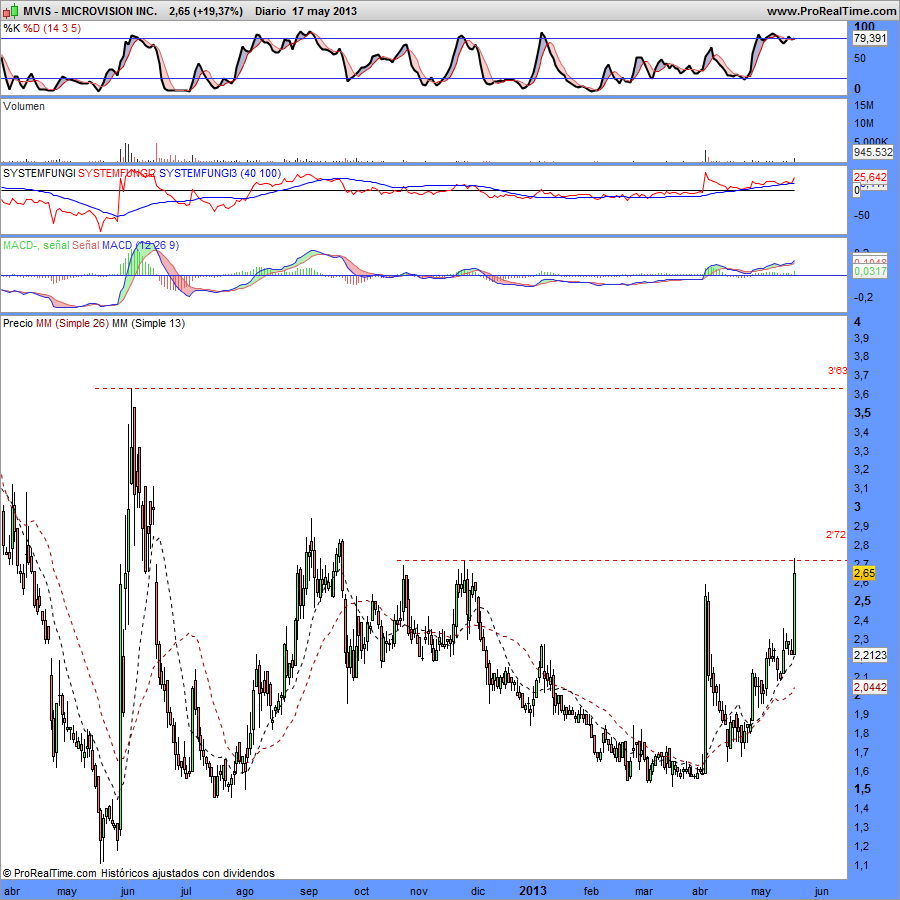The image size is (900, 900).
Task: Click the yellow 2,65 current price tag
Action: pos(864,573)
